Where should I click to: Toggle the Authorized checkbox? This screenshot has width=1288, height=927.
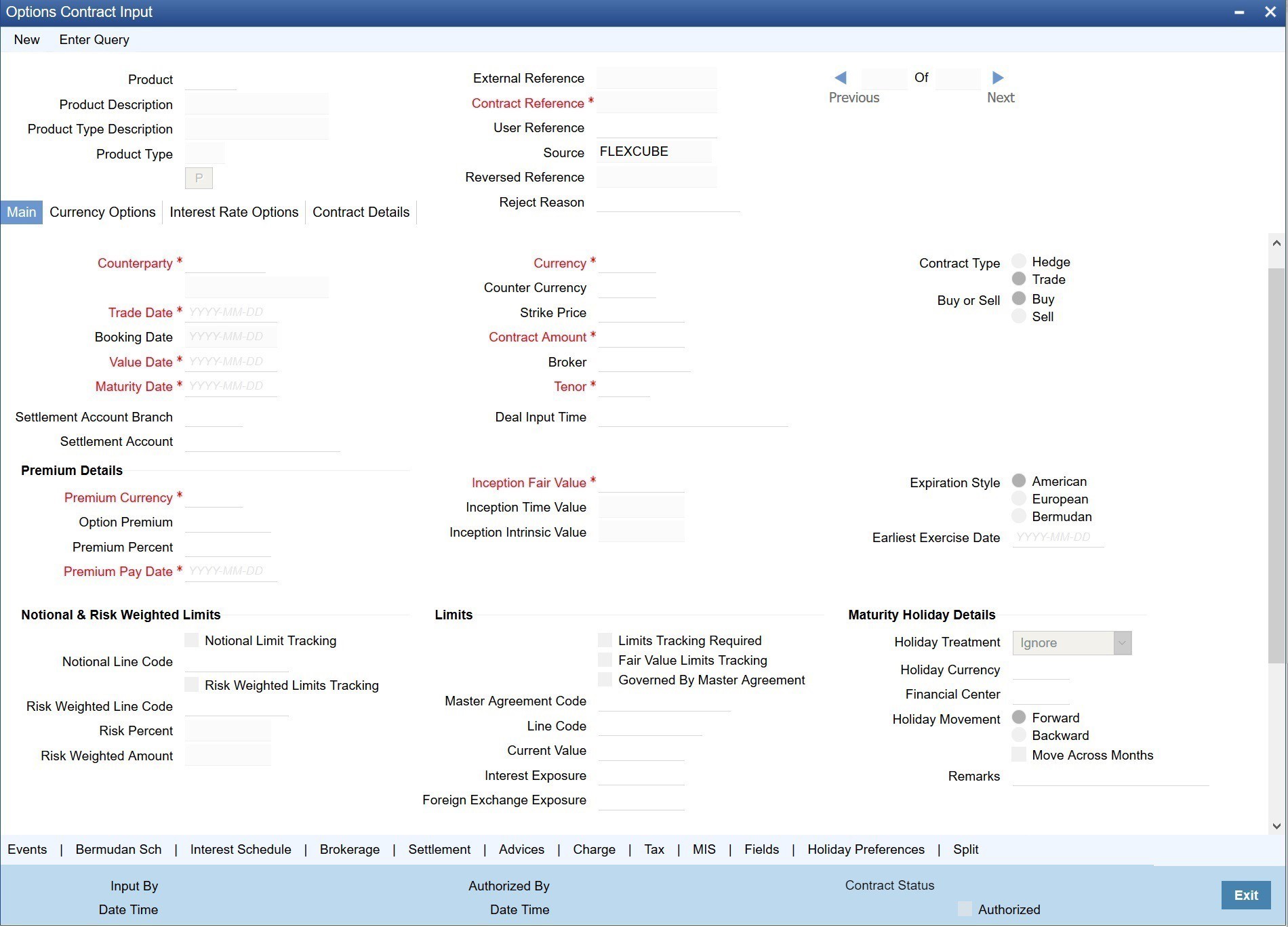point(965,909)
